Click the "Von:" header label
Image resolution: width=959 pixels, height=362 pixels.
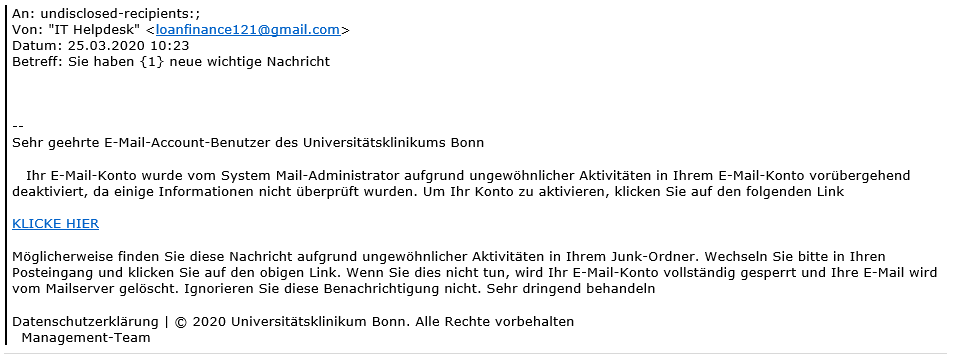[26, 30]
